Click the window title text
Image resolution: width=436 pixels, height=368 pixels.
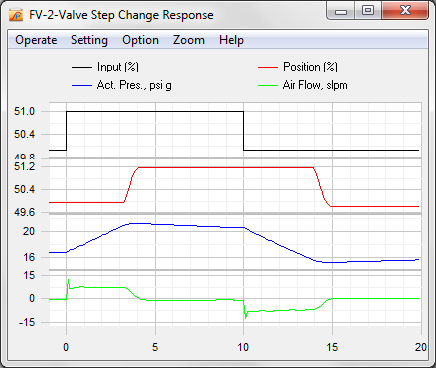click(x=121, y=15)
